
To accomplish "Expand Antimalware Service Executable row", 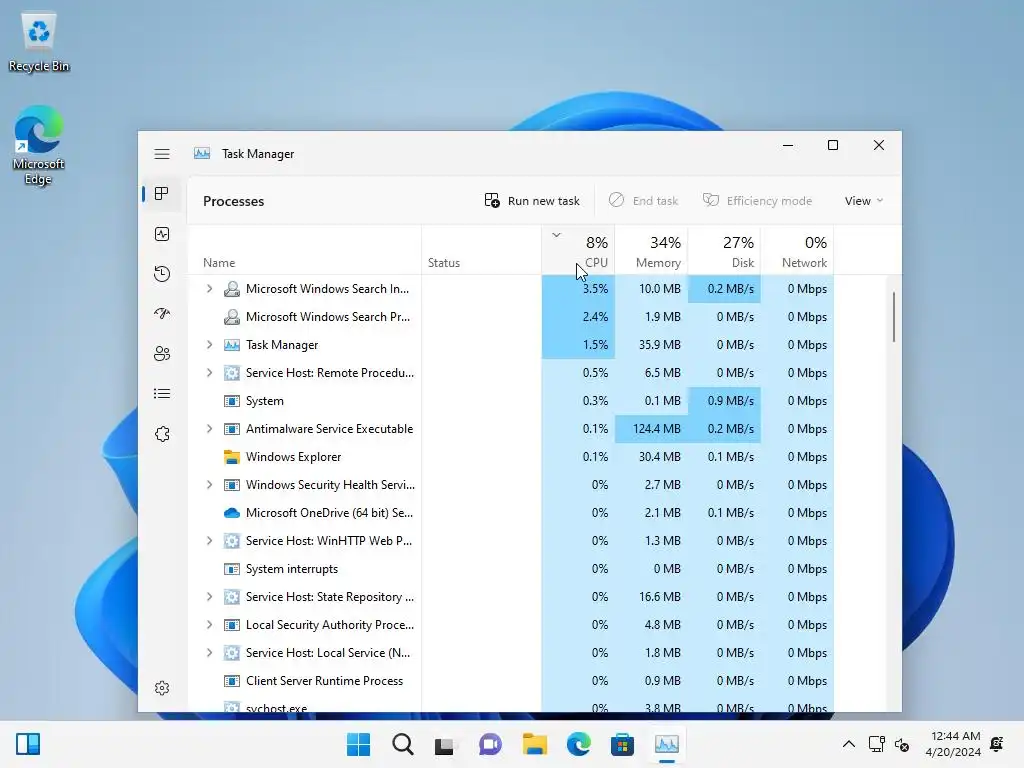I will 209,429.
